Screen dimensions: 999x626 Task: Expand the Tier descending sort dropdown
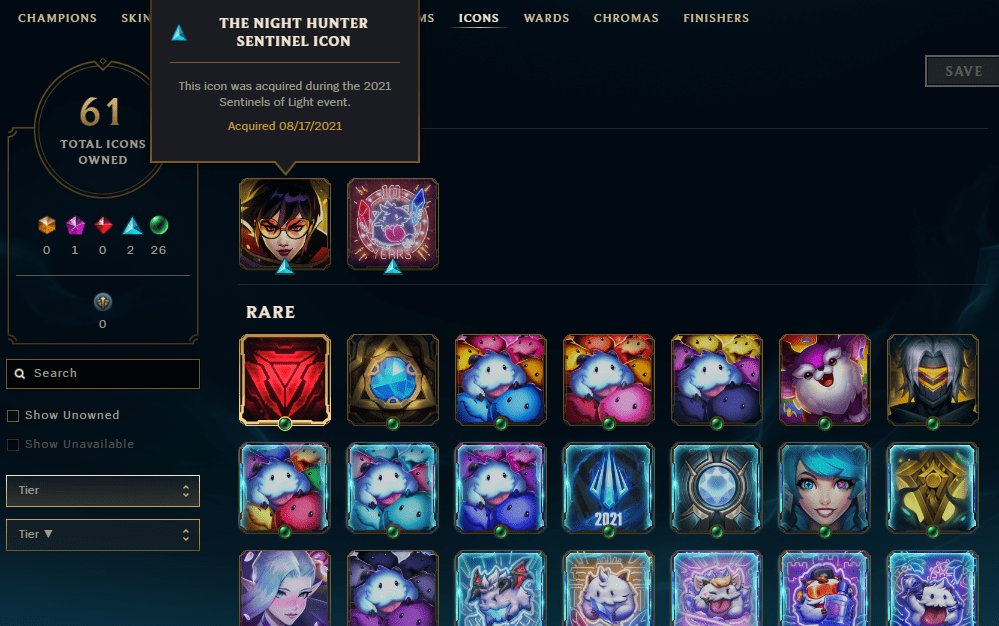[x=103, y=534]
